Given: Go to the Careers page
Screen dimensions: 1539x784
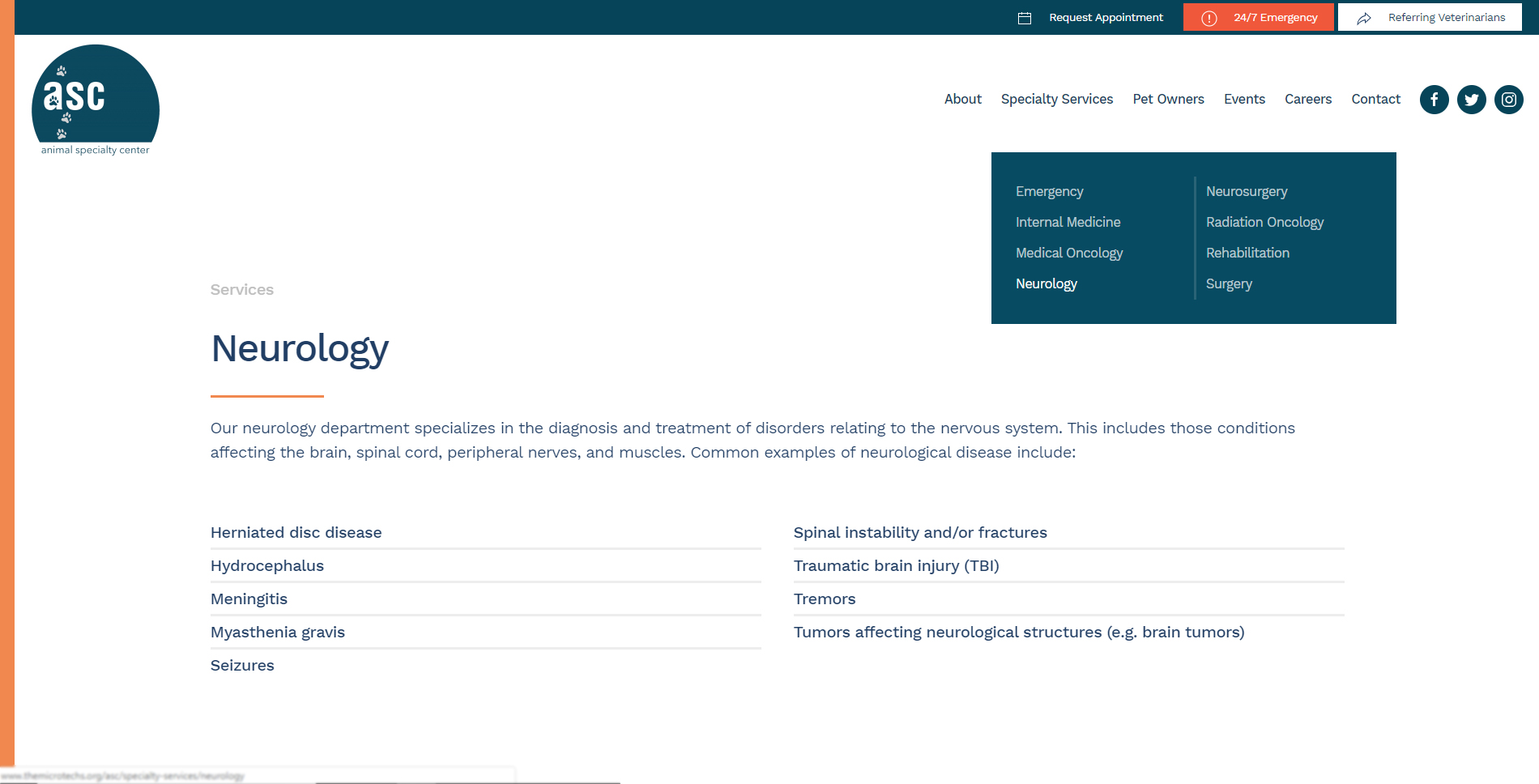Looking at the screenshot, I should (1307, 99).
